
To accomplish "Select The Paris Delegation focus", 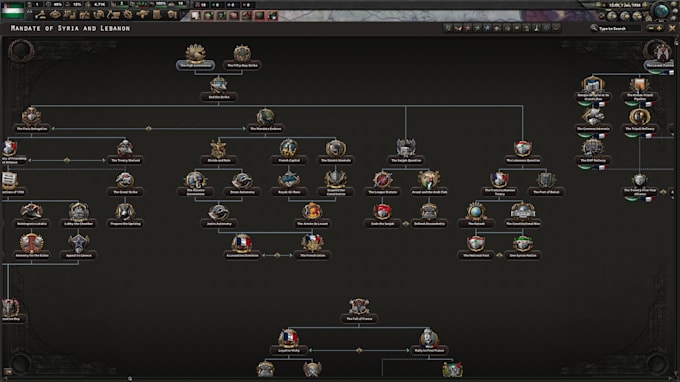I will (x=32, y=120).
